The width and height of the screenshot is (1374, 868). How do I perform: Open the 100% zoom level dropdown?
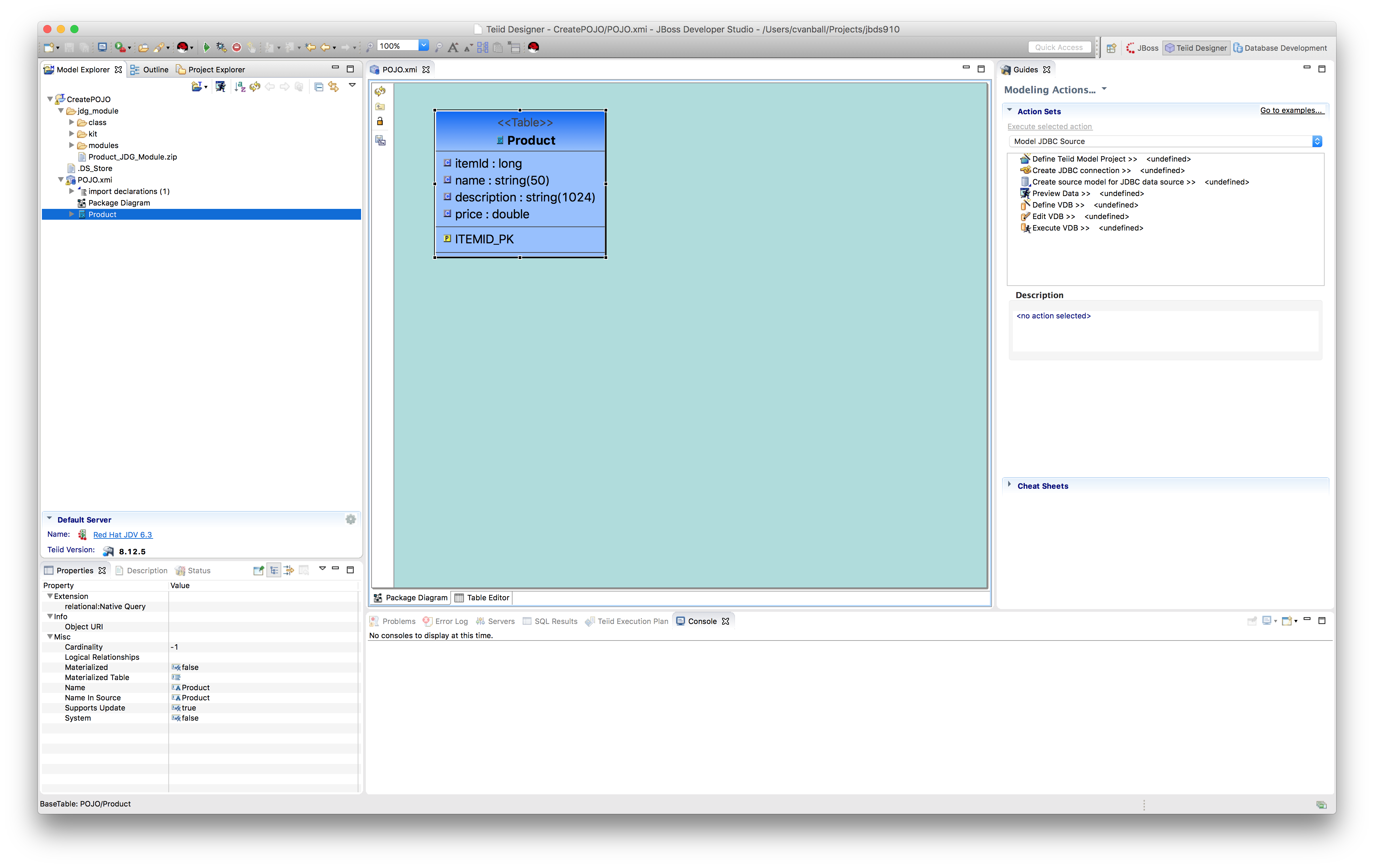coord(423,46)
